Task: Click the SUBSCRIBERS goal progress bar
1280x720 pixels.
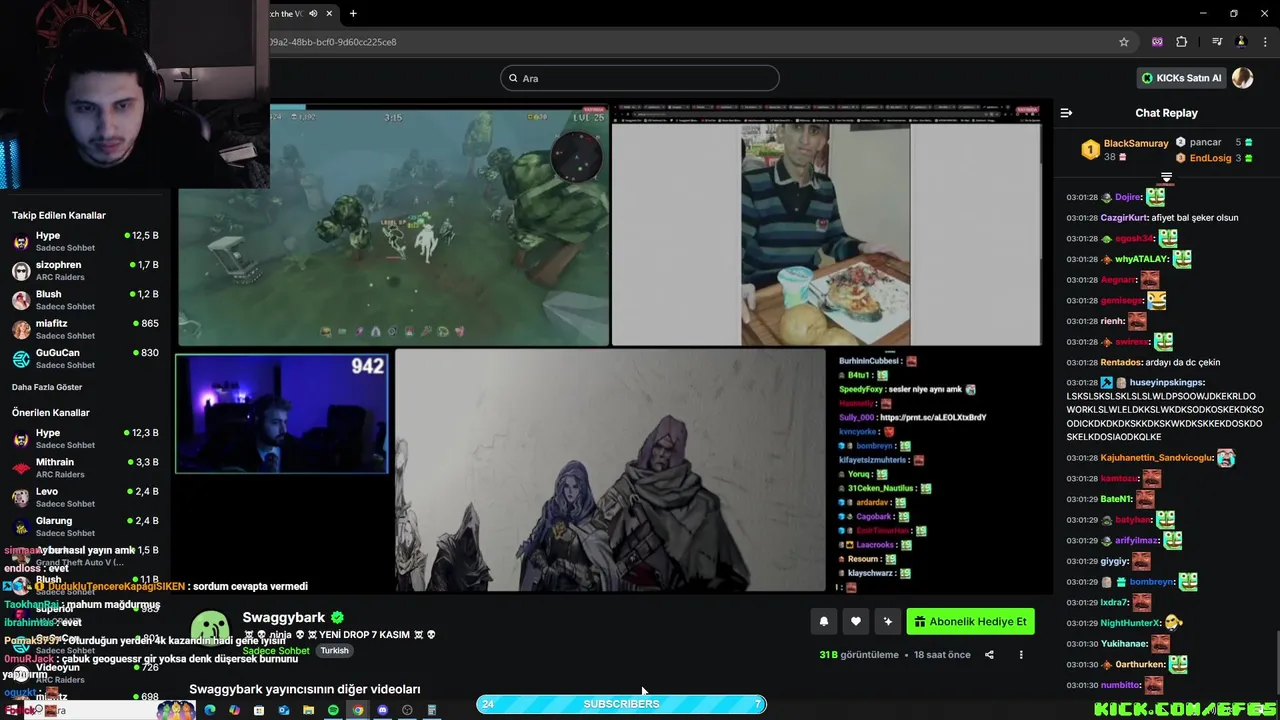Action: pyautogui.click(x=621, y=704)
